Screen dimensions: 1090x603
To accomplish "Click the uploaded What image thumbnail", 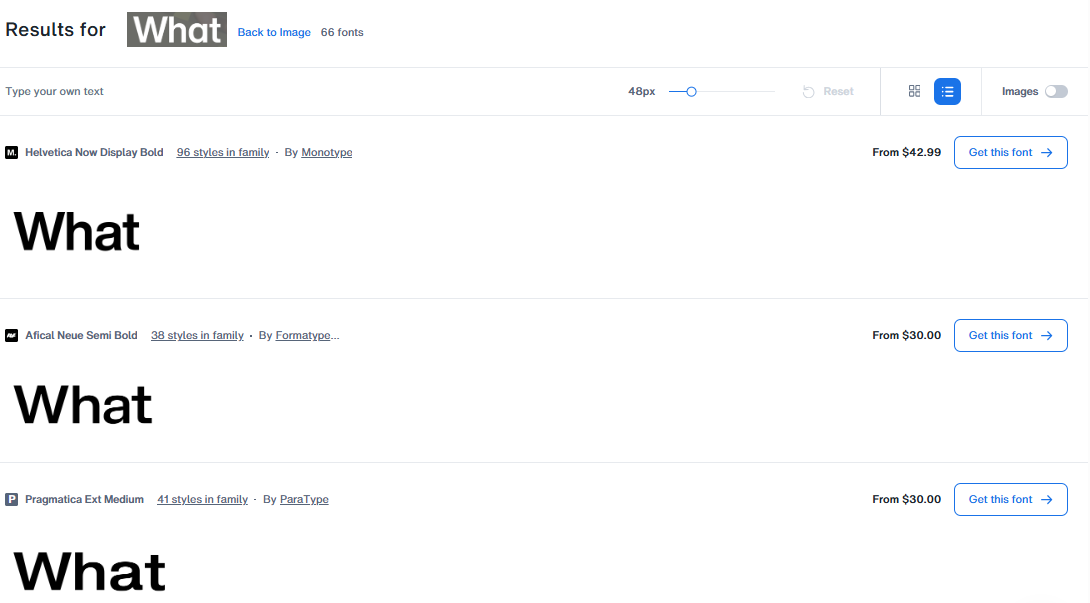I will click(x=177, y=29).
